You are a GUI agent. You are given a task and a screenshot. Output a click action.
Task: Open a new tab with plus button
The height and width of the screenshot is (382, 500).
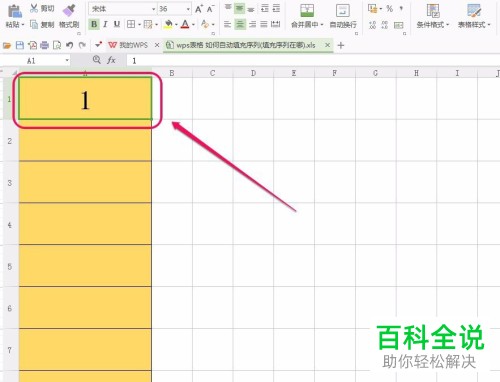pyautogui.click(x=341, y=45)
